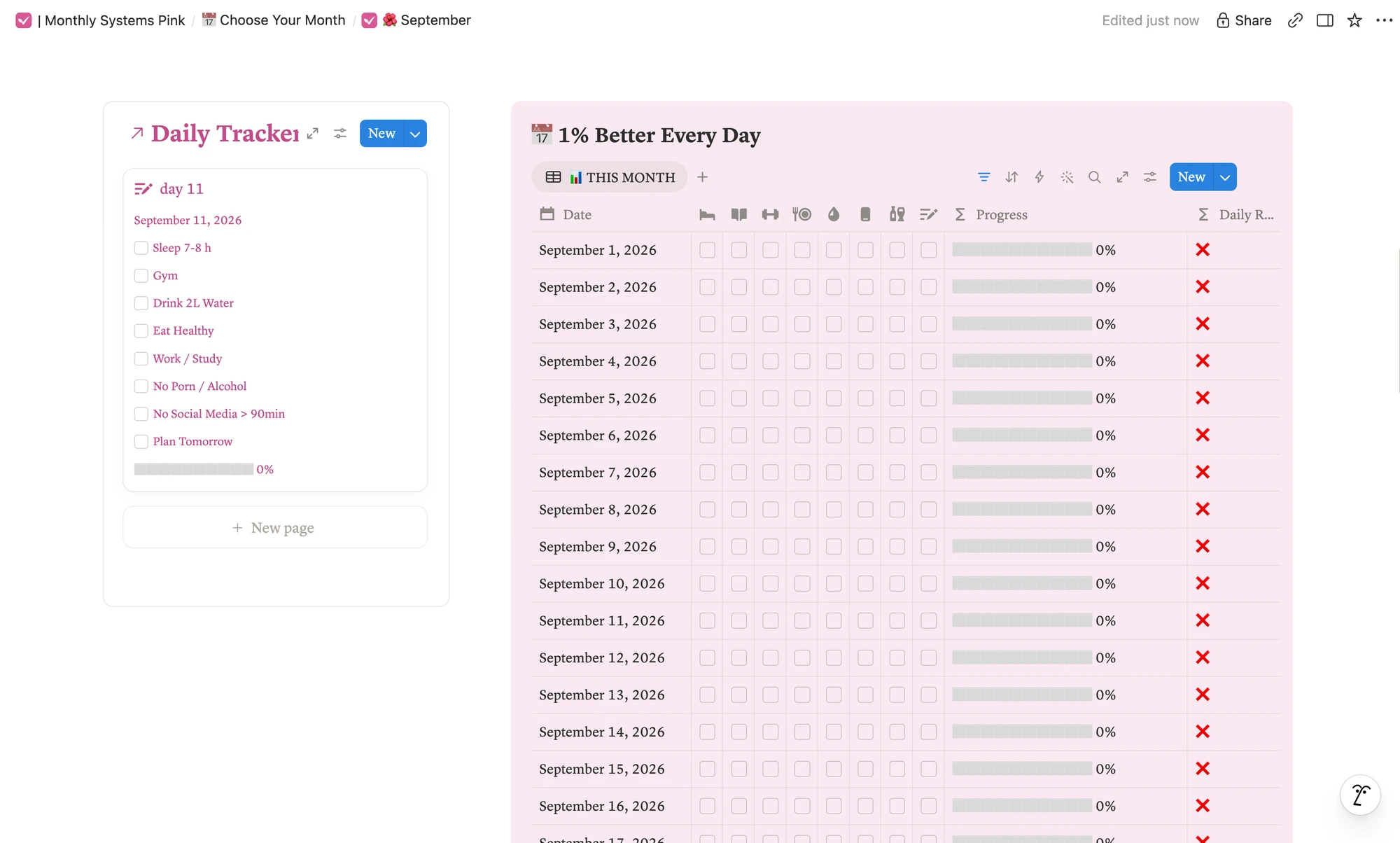This screenshot has height=843, width=1400.
Task: Copy the page link with the chain icon
Action: pyautogui.click(x=1295, y=20)
